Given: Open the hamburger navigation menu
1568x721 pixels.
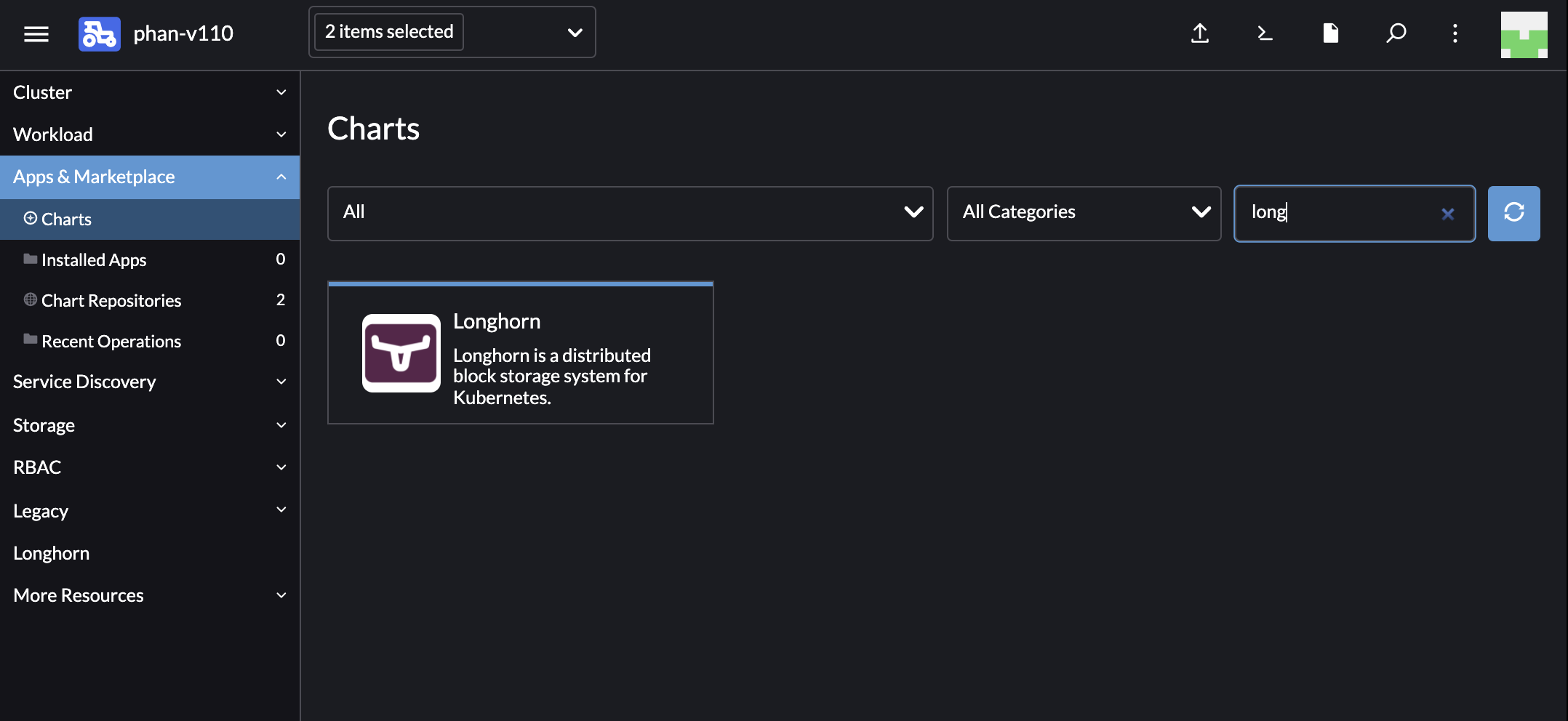Looking at the screenshot, I should coord(36,33).
